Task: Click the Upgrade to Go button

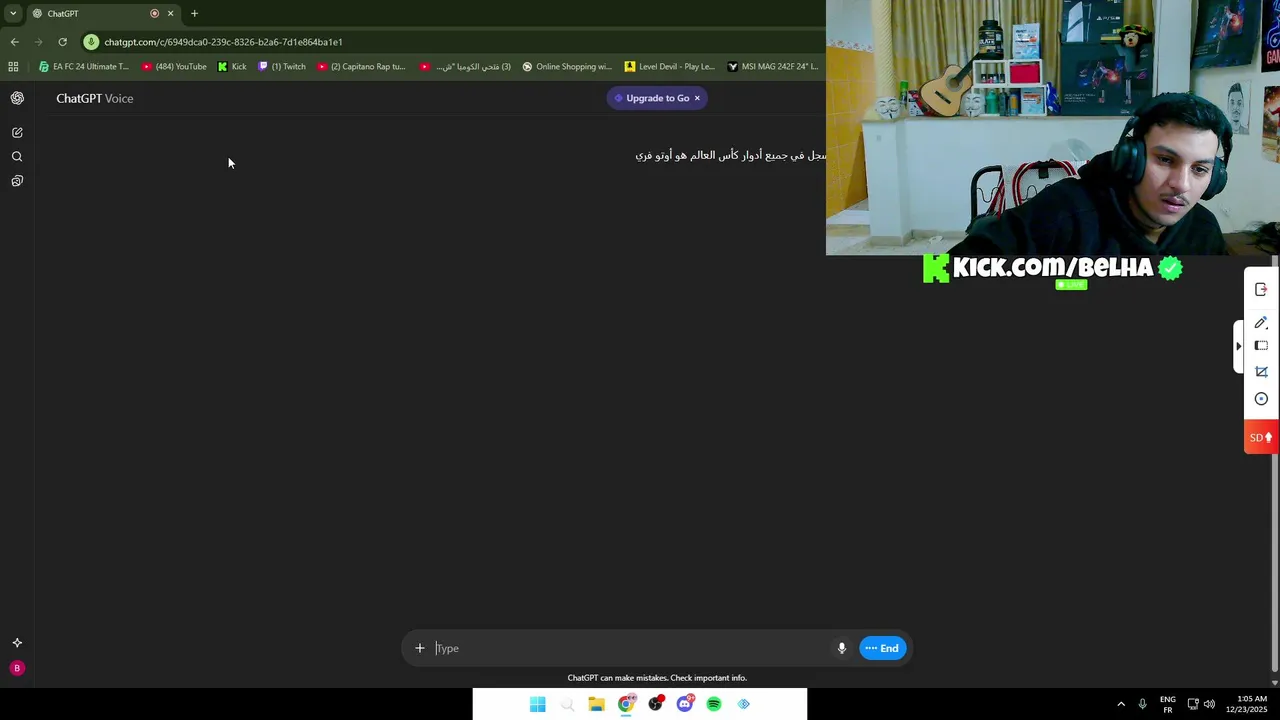Action: coord(650,98)
